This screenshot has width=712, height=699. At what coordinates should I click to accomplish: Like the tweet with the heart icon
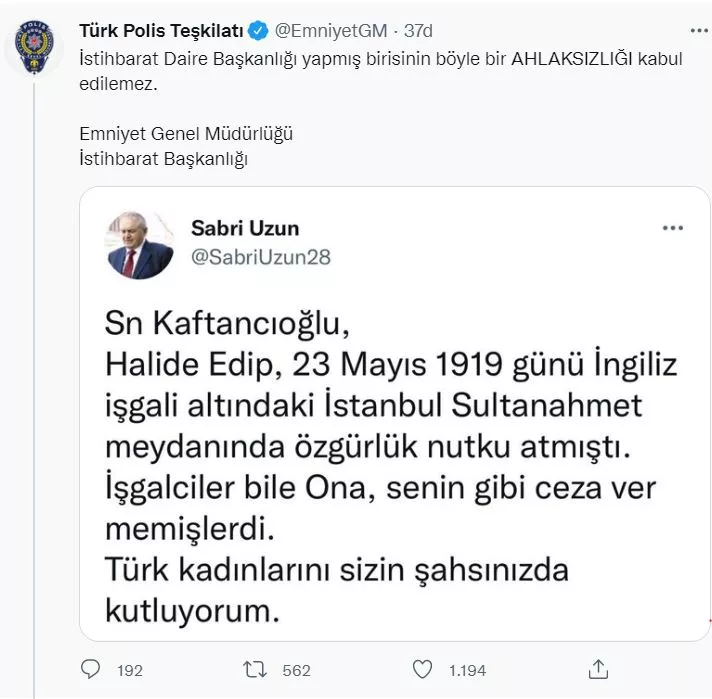pos(423,669)
